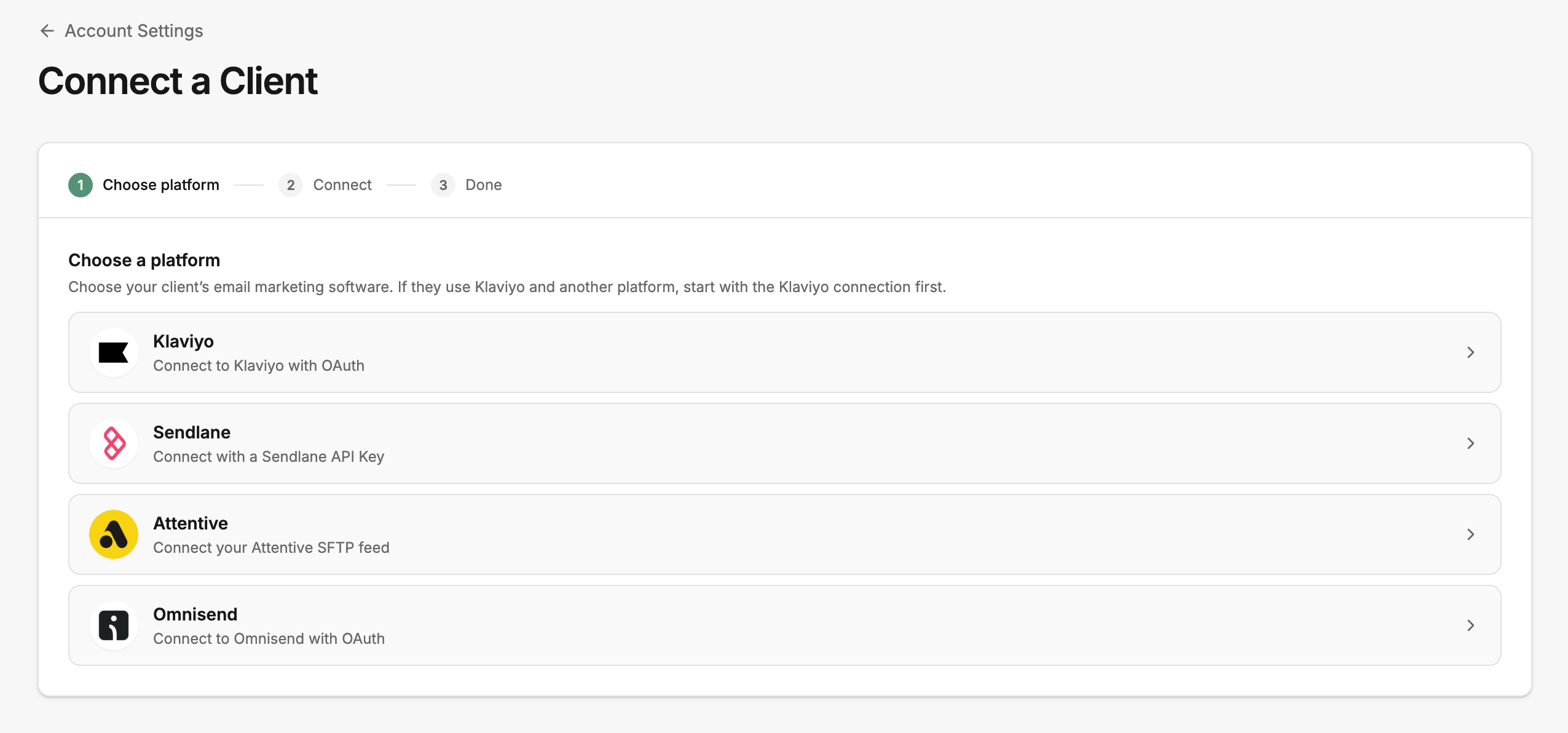The width and height of the screenshot is (1568, 733).
Task: Click the Klaviyo flag logo
Action: click(114, 352)
